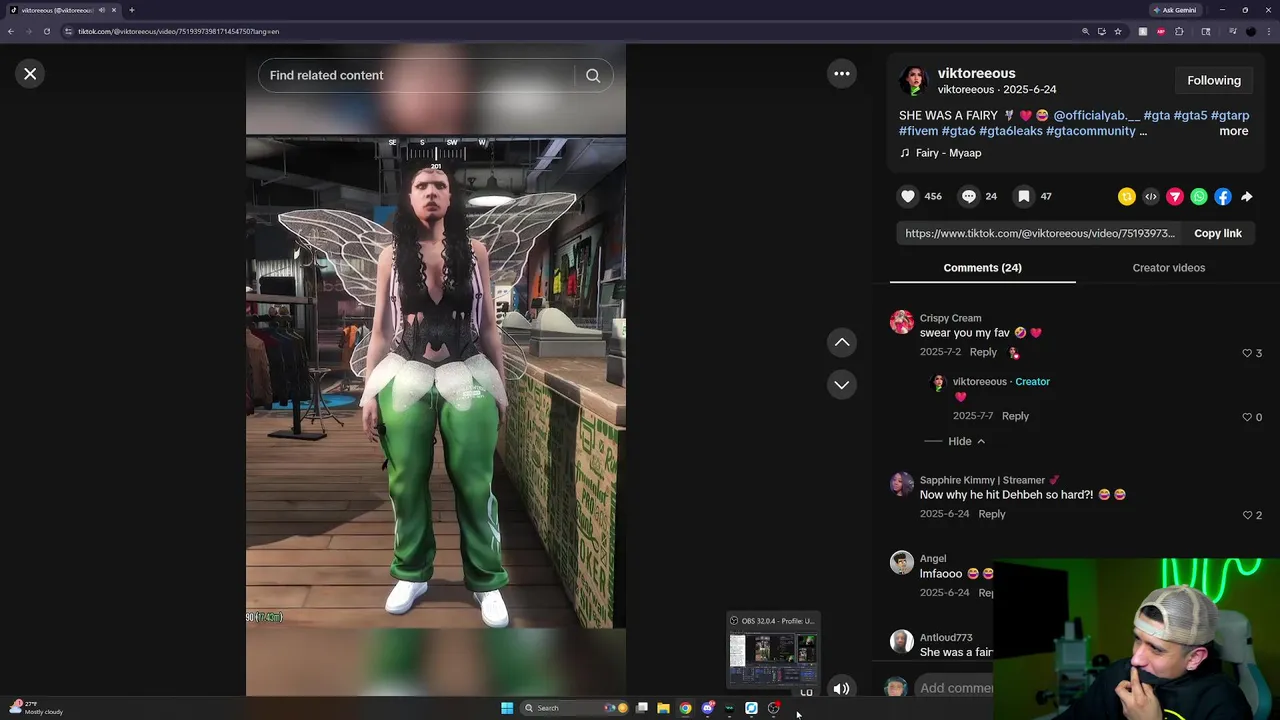
Task: Open Angel's profile avatar
Action: point(902,562)
